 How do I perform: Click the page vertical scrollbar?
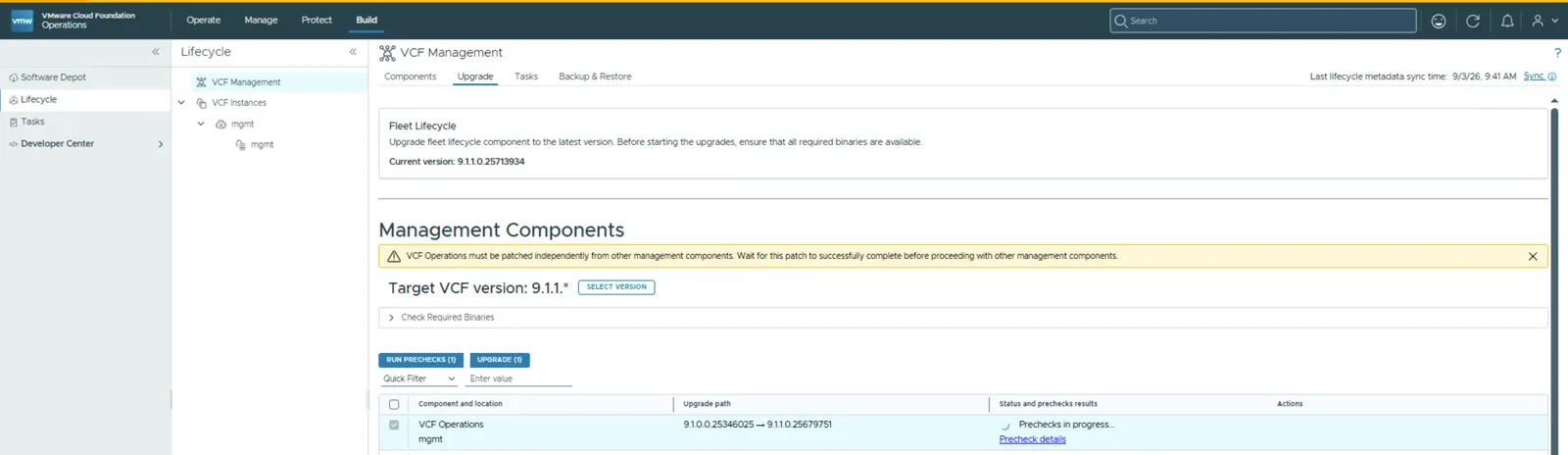(x=1554, y=279)
